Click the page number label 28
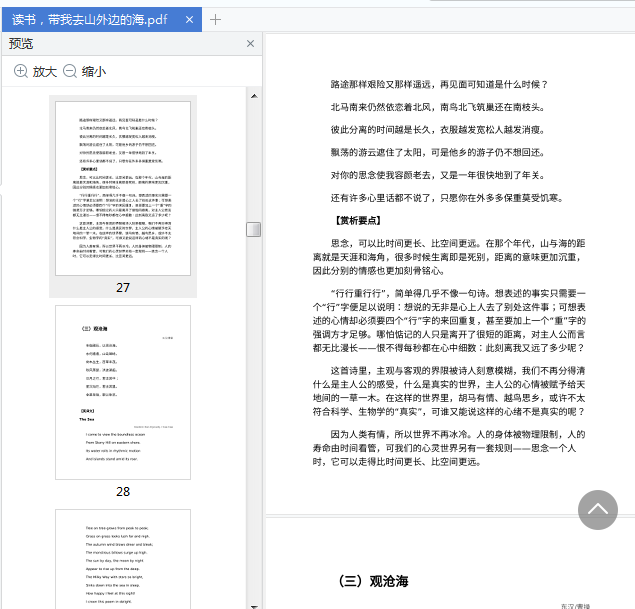The image size is (635, 609). click(123, 492)
